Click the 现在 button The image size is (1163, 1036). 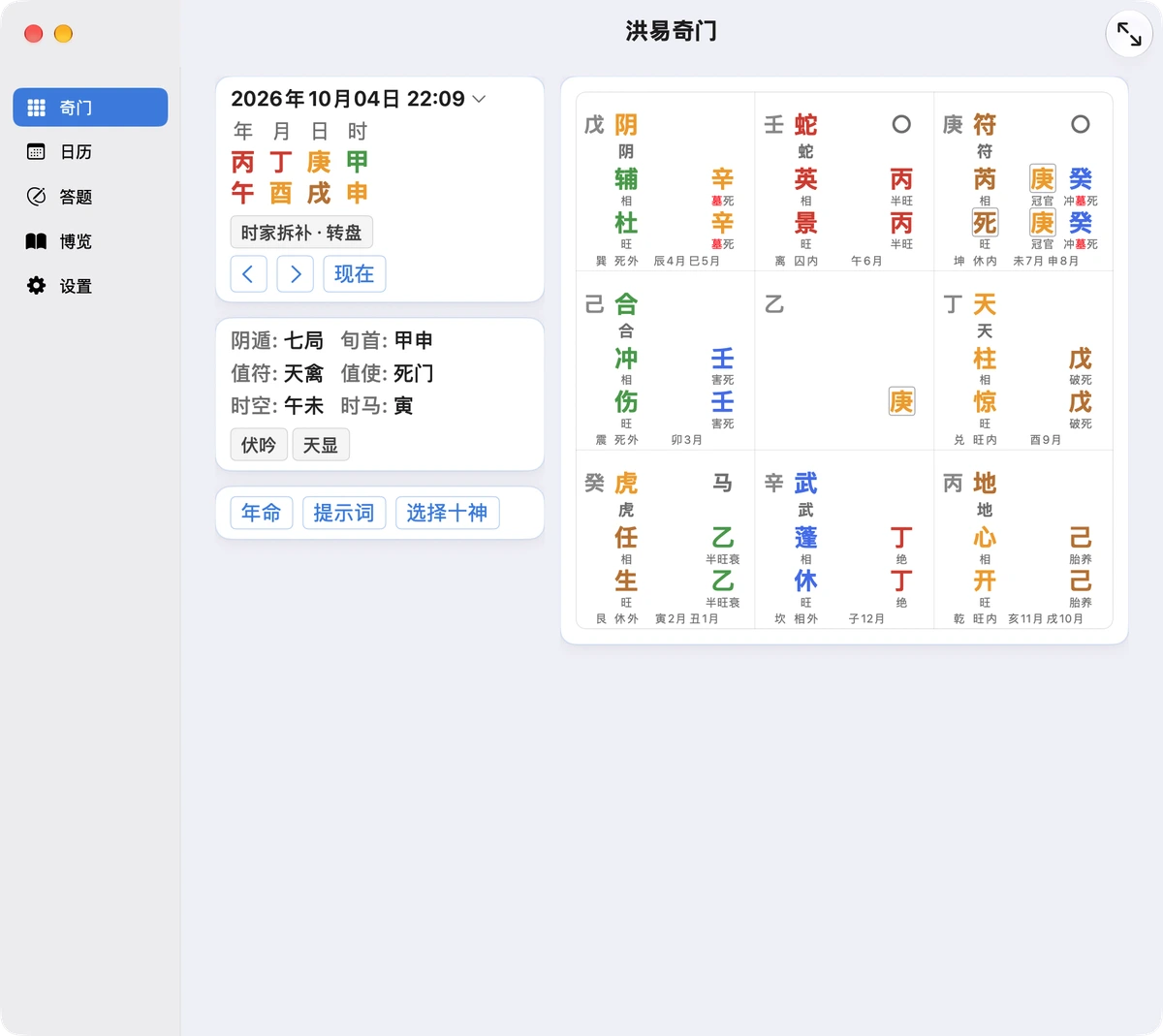[354, 274]
